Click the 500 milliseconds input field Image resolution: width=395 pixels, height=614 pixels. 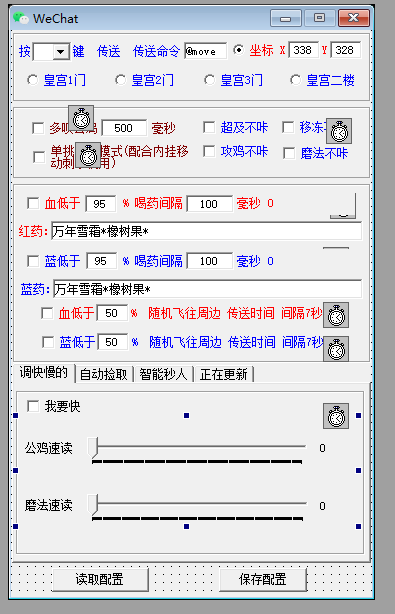coord(124,128)
